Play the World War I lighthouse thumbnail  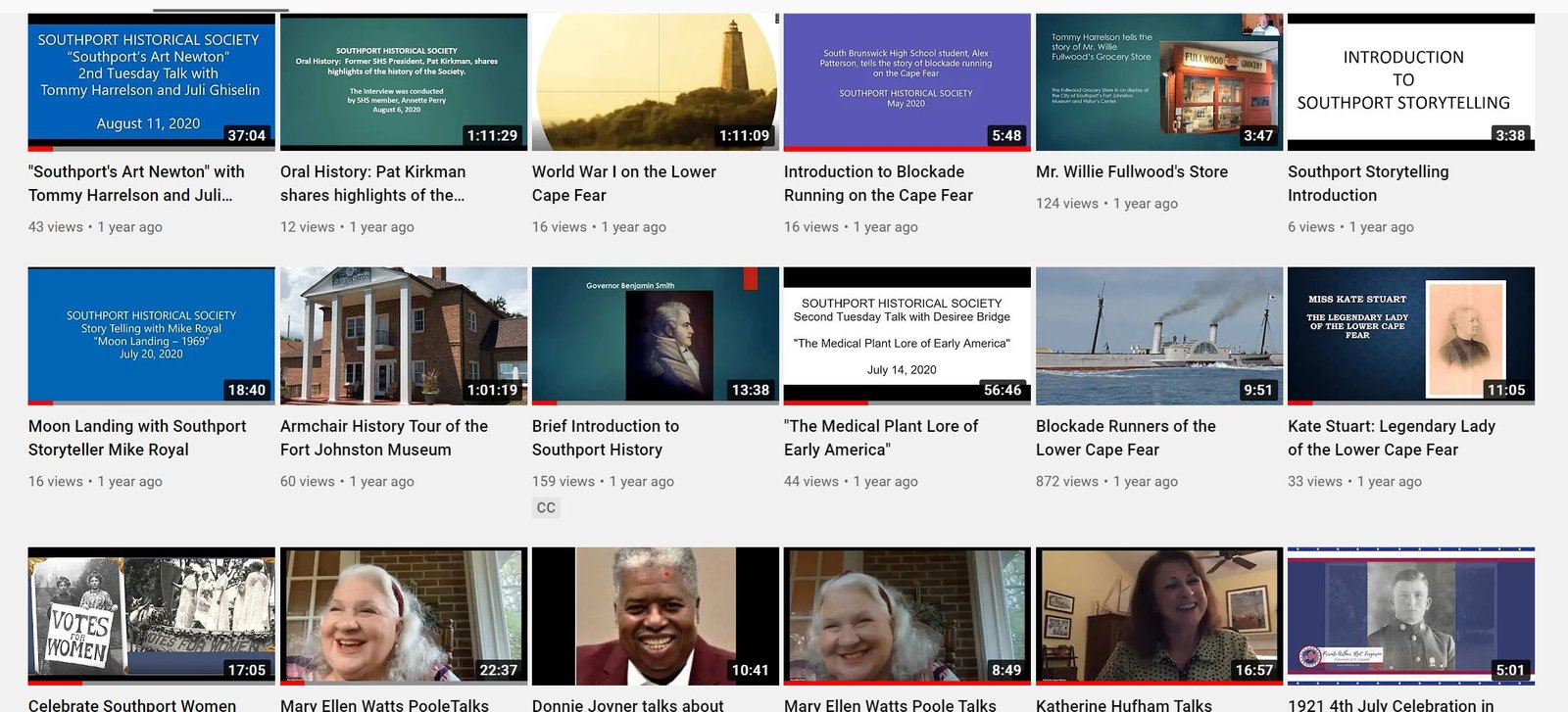[x=655, y=82]
